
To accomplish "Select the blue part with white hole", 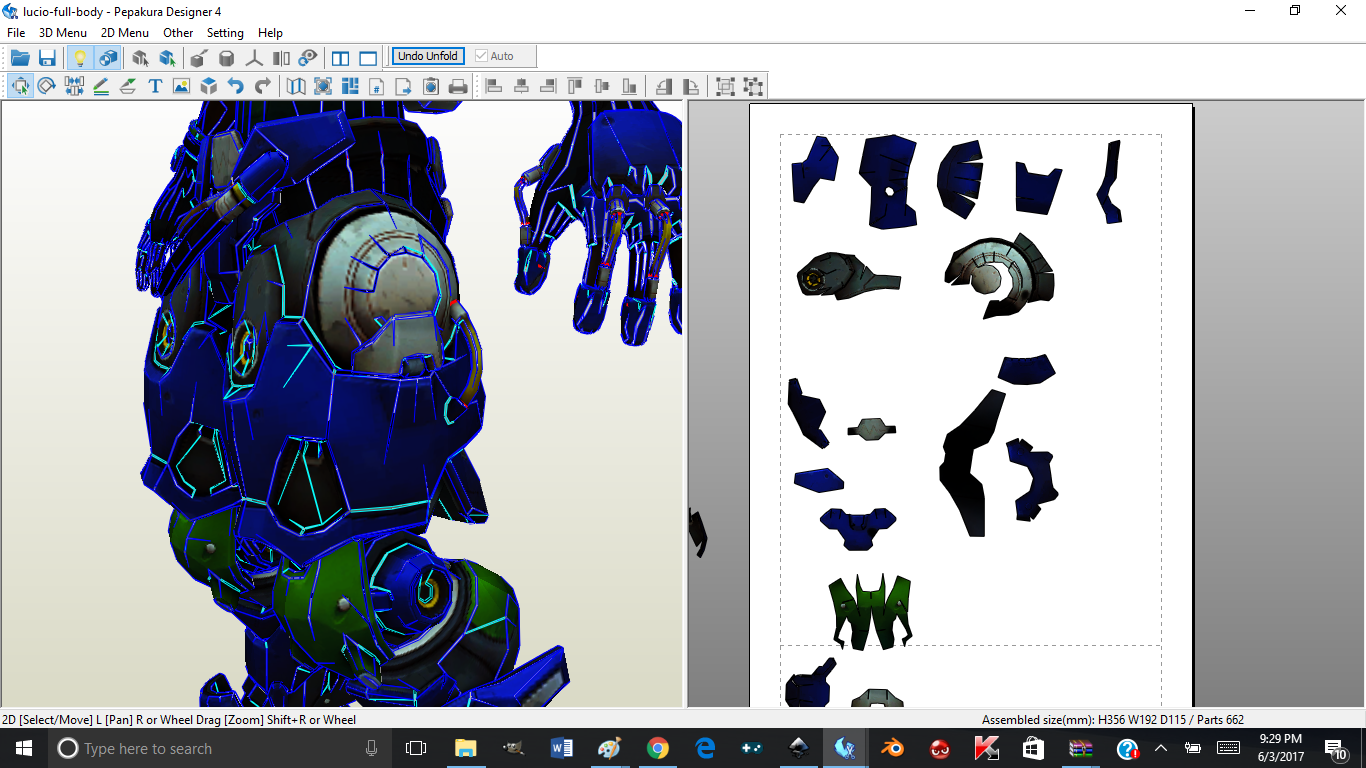I will 889,181.
